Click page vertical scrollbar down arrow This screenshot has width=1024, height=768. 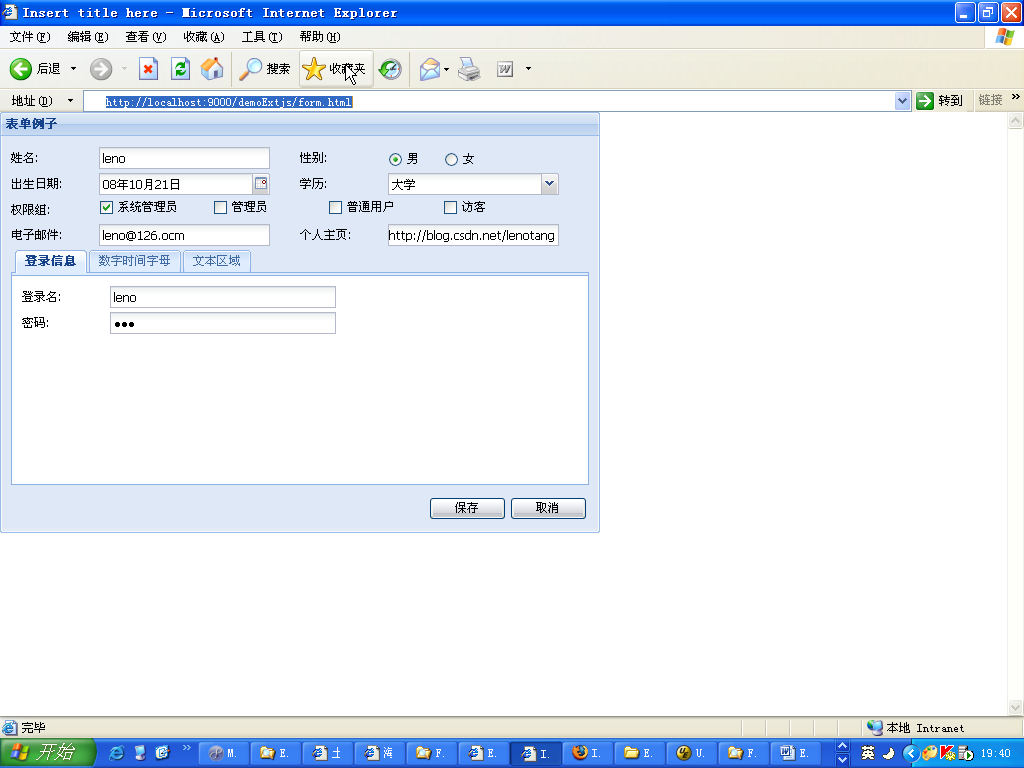[1016, 707]
